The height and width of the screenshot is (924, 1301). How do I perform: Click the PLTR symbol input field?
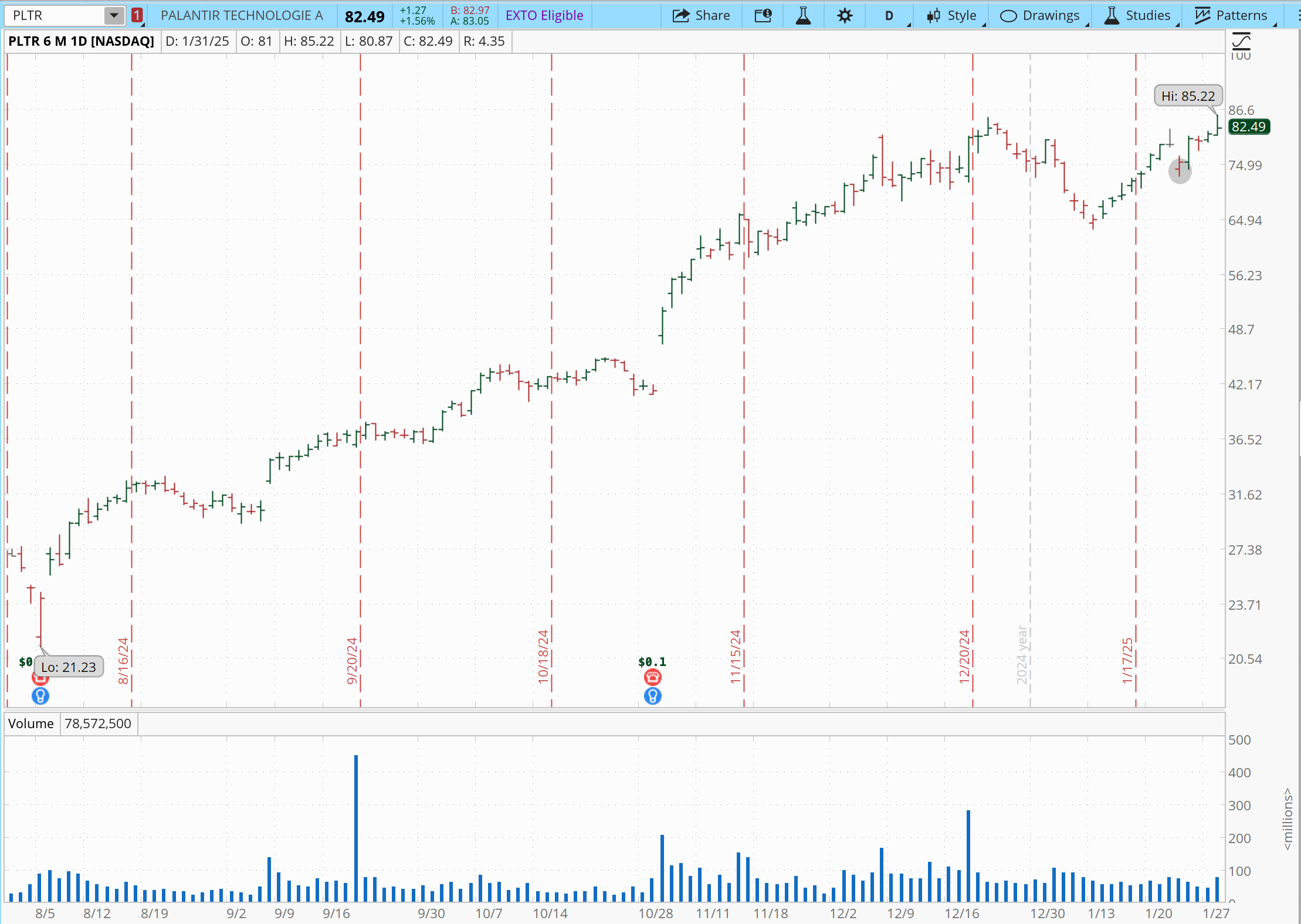(54, 15)
